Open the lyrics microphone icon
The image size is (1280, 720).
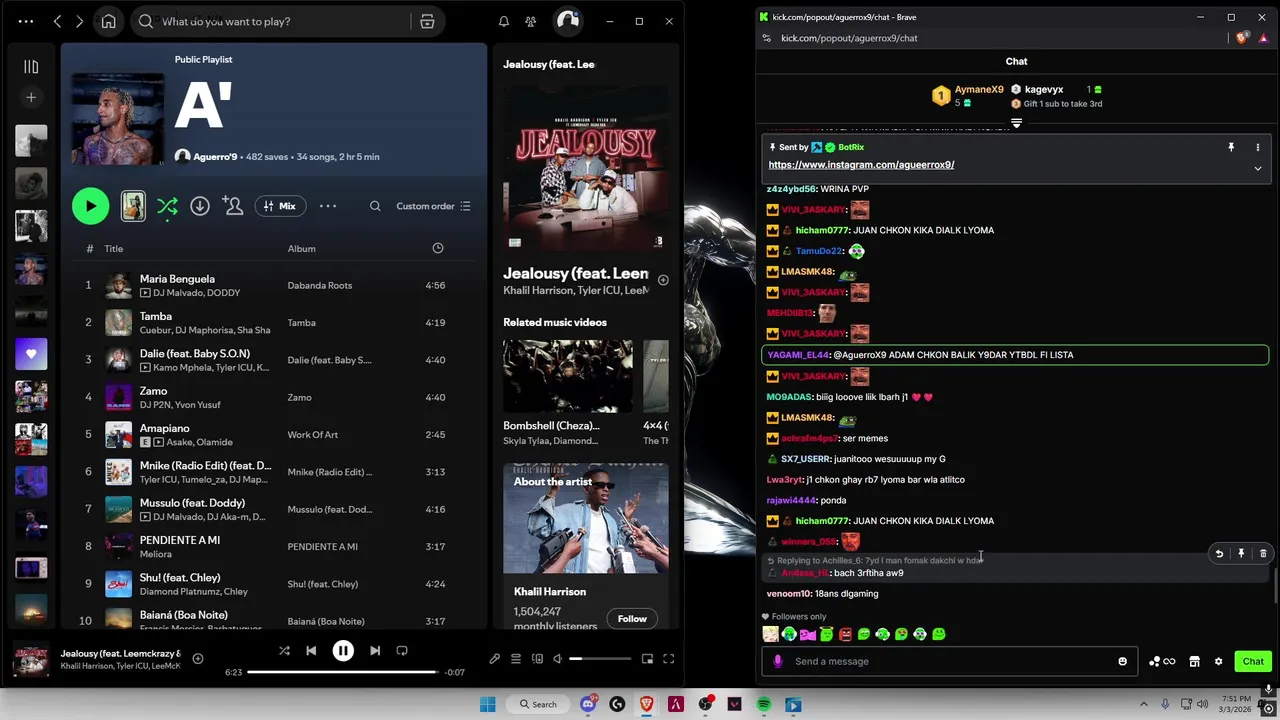(x=494, y=659)
